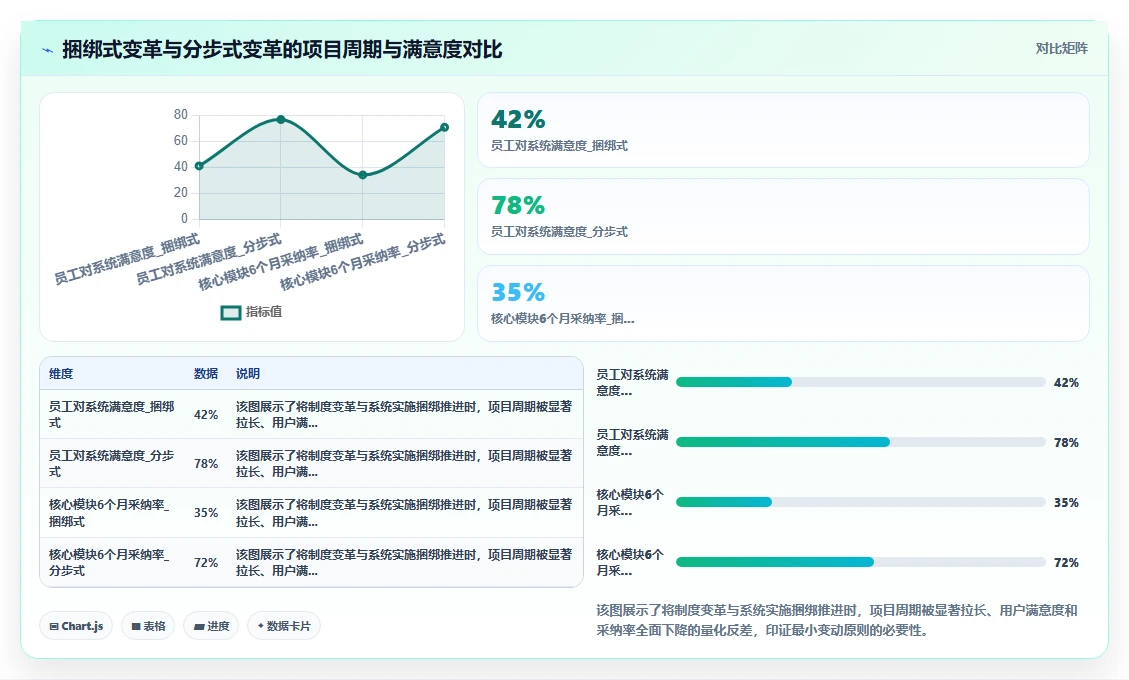This screenshot has height=680, width=1129.
Task: Click the 78% table data cell
Action: (x=205, y=464)
